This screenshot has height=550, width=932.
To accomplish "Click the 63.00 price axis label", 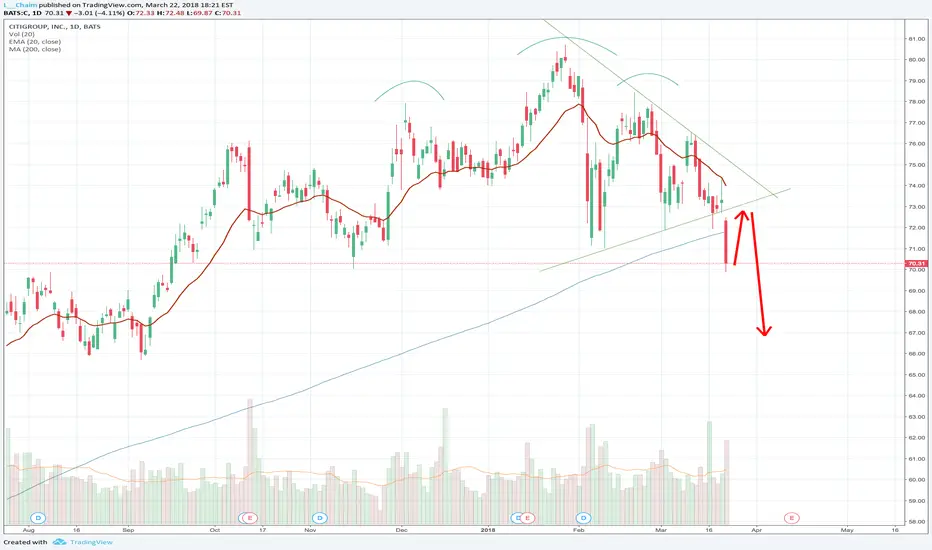I will [x=916, y=417].
